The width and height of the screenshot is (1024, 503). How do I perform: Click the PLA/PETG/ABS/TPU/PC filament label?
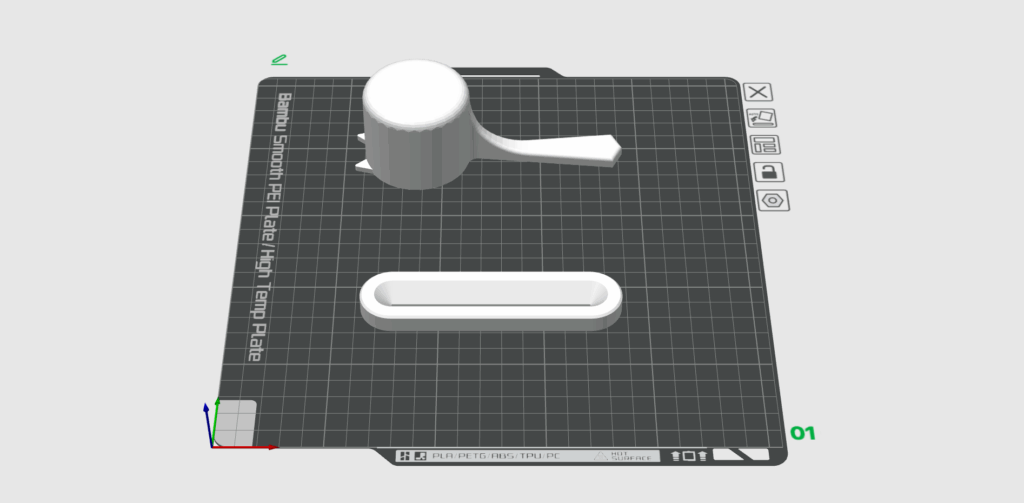click(x=495, y=456)
